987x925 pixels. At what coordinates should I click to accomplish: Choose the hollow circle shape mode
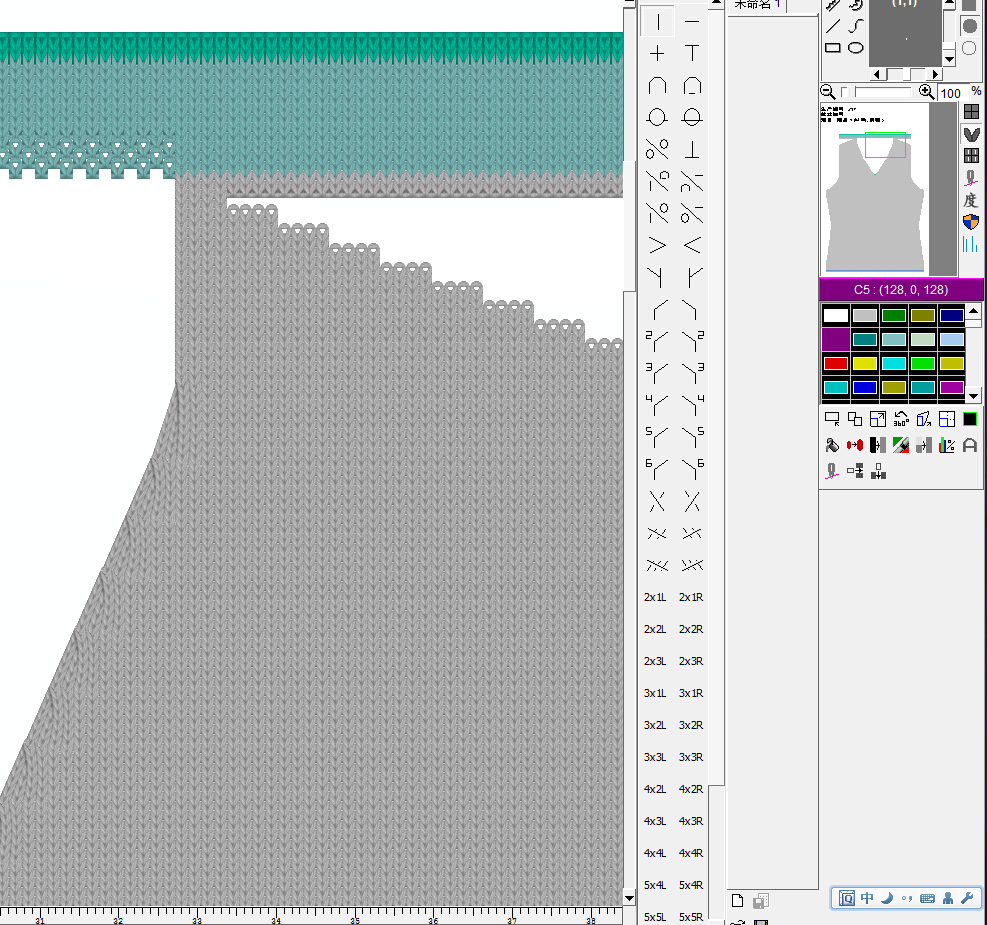tap(970, 48)
